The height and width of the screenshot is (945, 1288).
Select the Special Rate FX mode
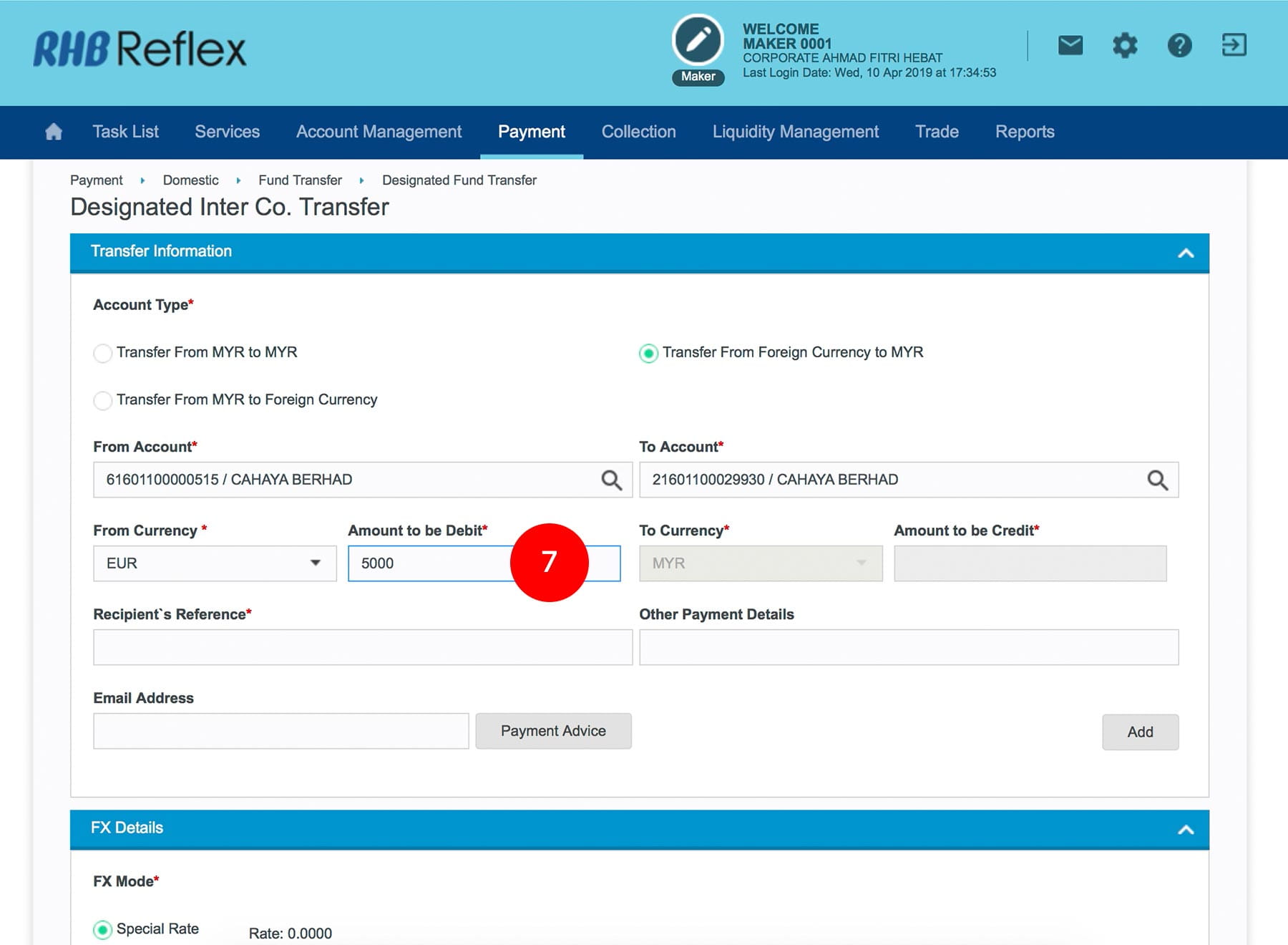103,929
